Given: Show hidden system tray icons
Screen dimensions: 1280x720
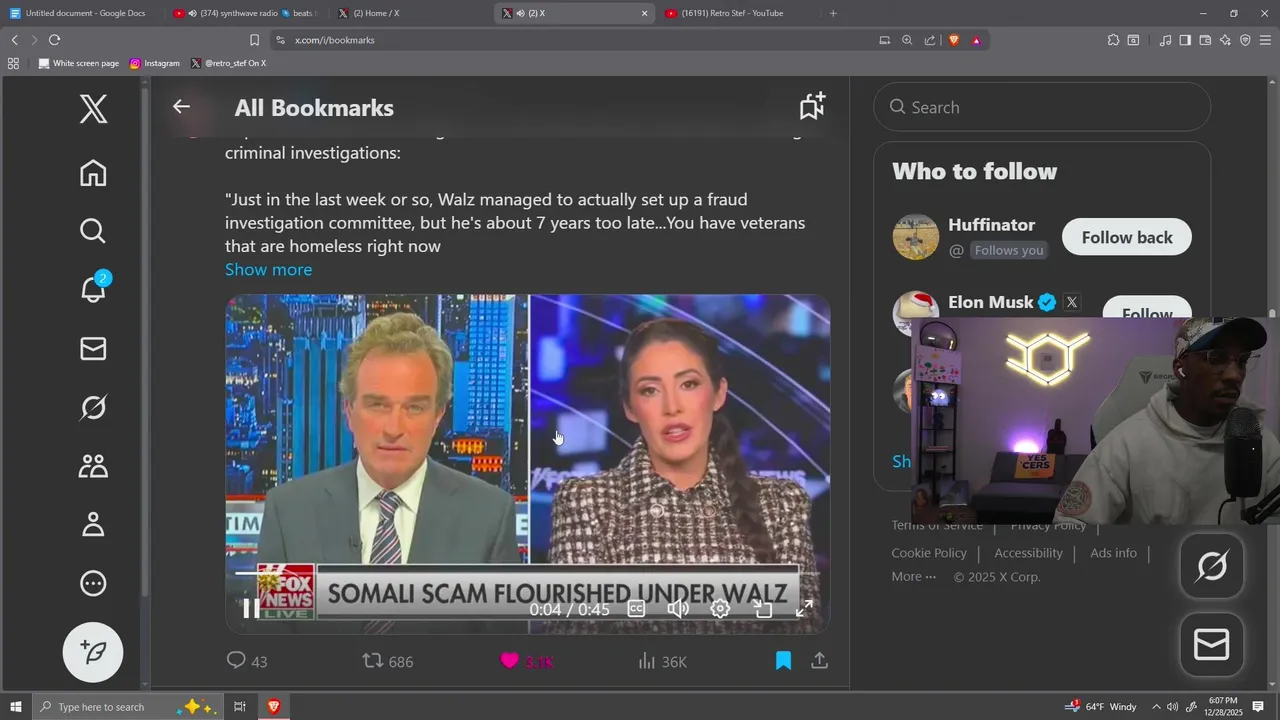Looking at the screenshot, I should click(1156, 707).
